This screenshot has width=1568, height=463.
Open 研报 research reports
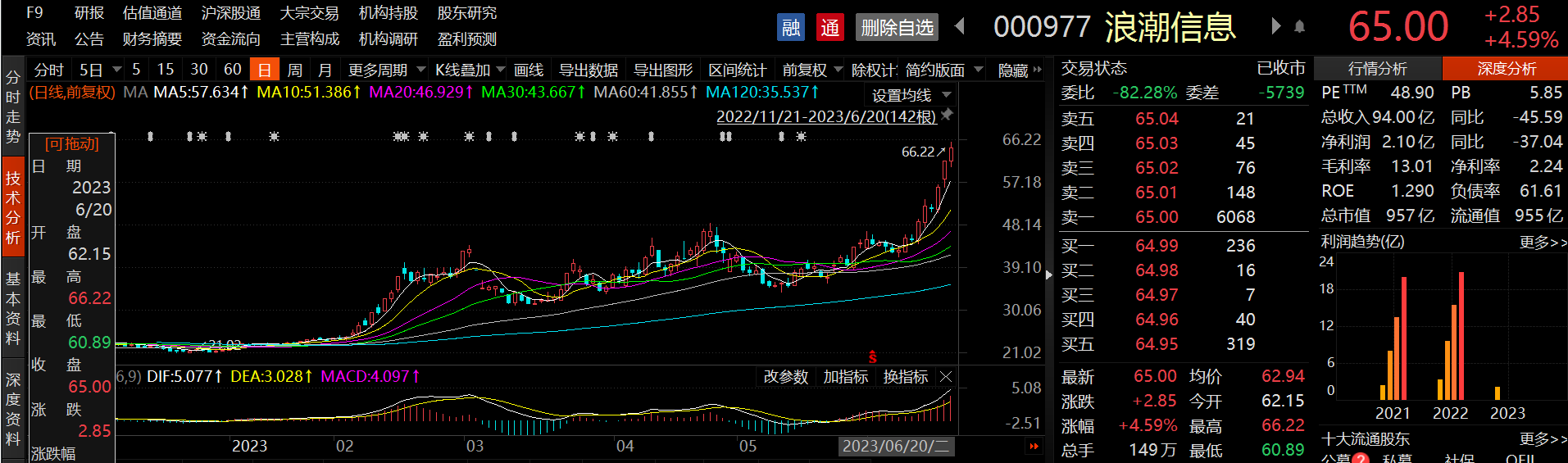(89, 13)
